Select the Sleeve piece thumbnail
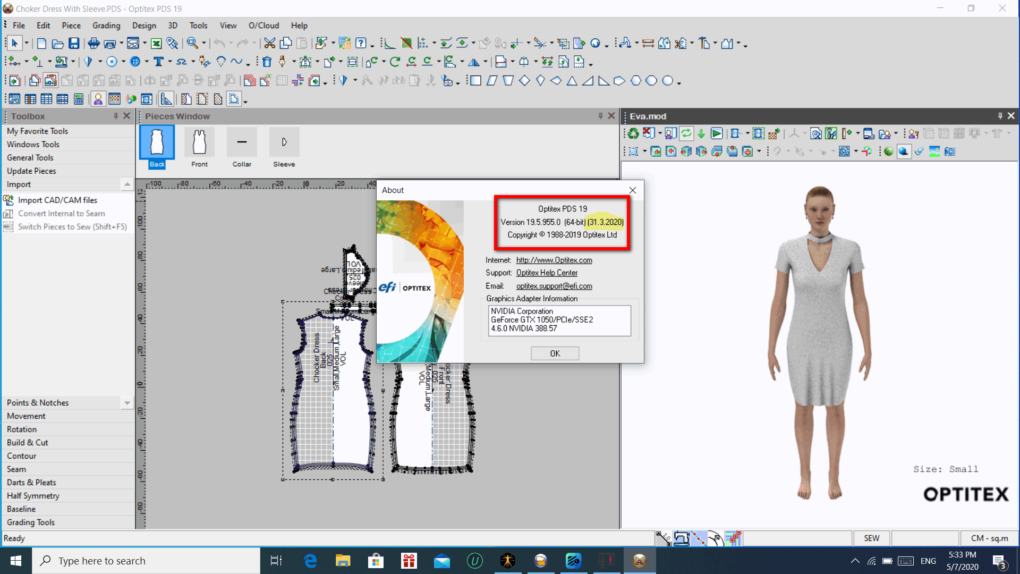Screen dimensions: 1020x574 point(284,146)
